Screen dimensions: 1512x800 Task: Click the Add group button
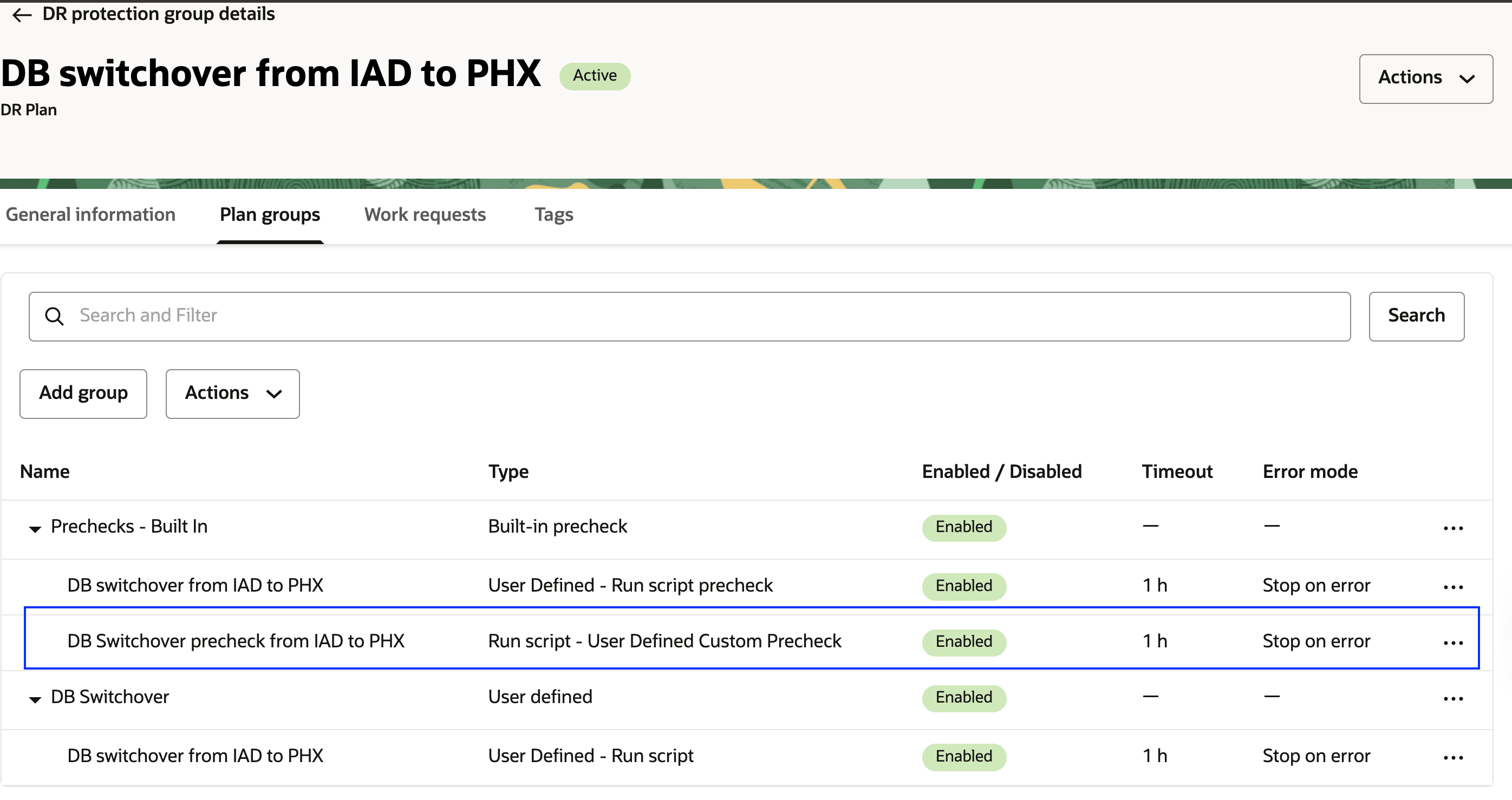(83, 394)
